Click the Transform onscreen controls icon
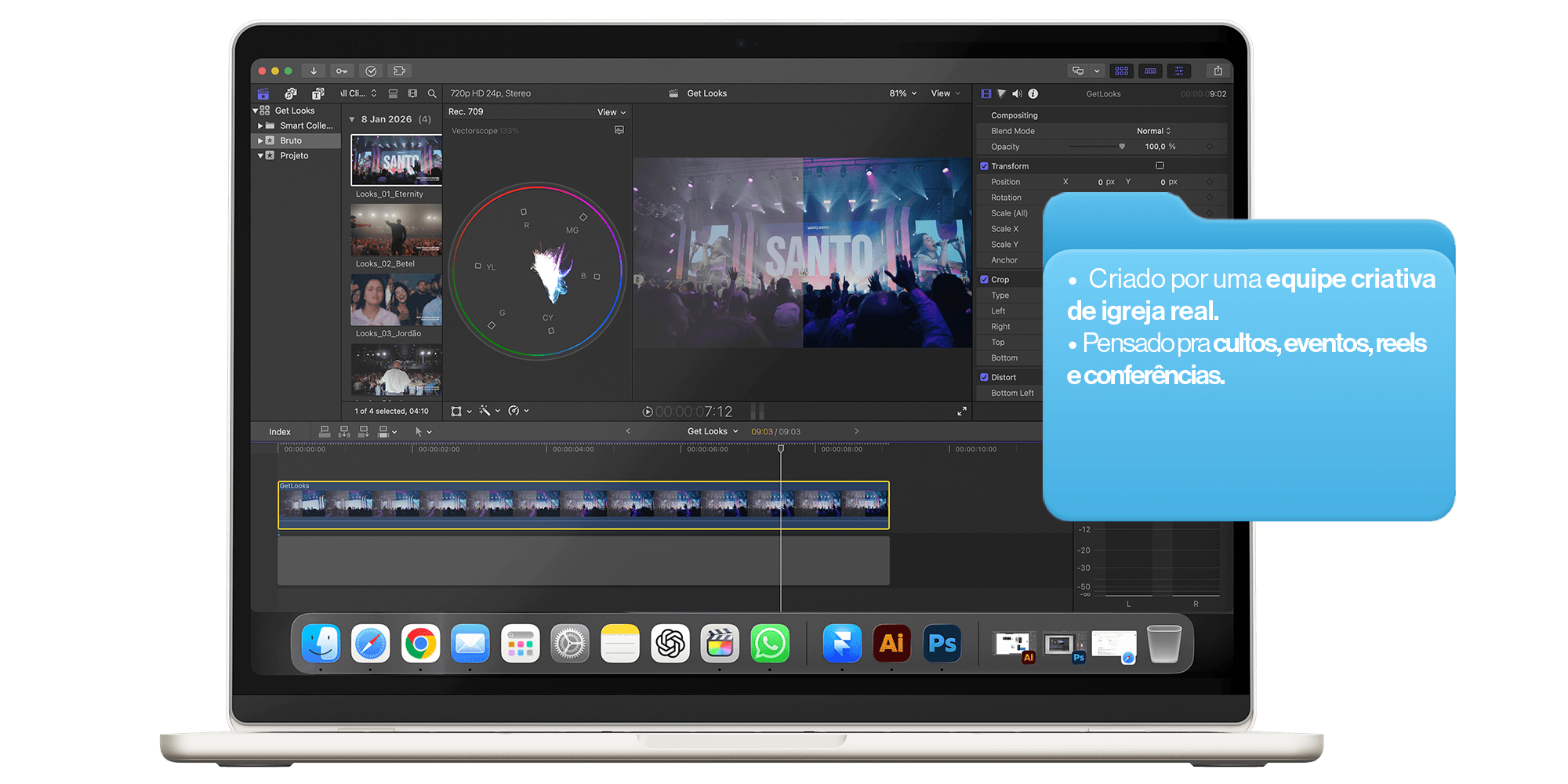The image size is (1568, 784). pyautogui.click(x=1160, y=165)
